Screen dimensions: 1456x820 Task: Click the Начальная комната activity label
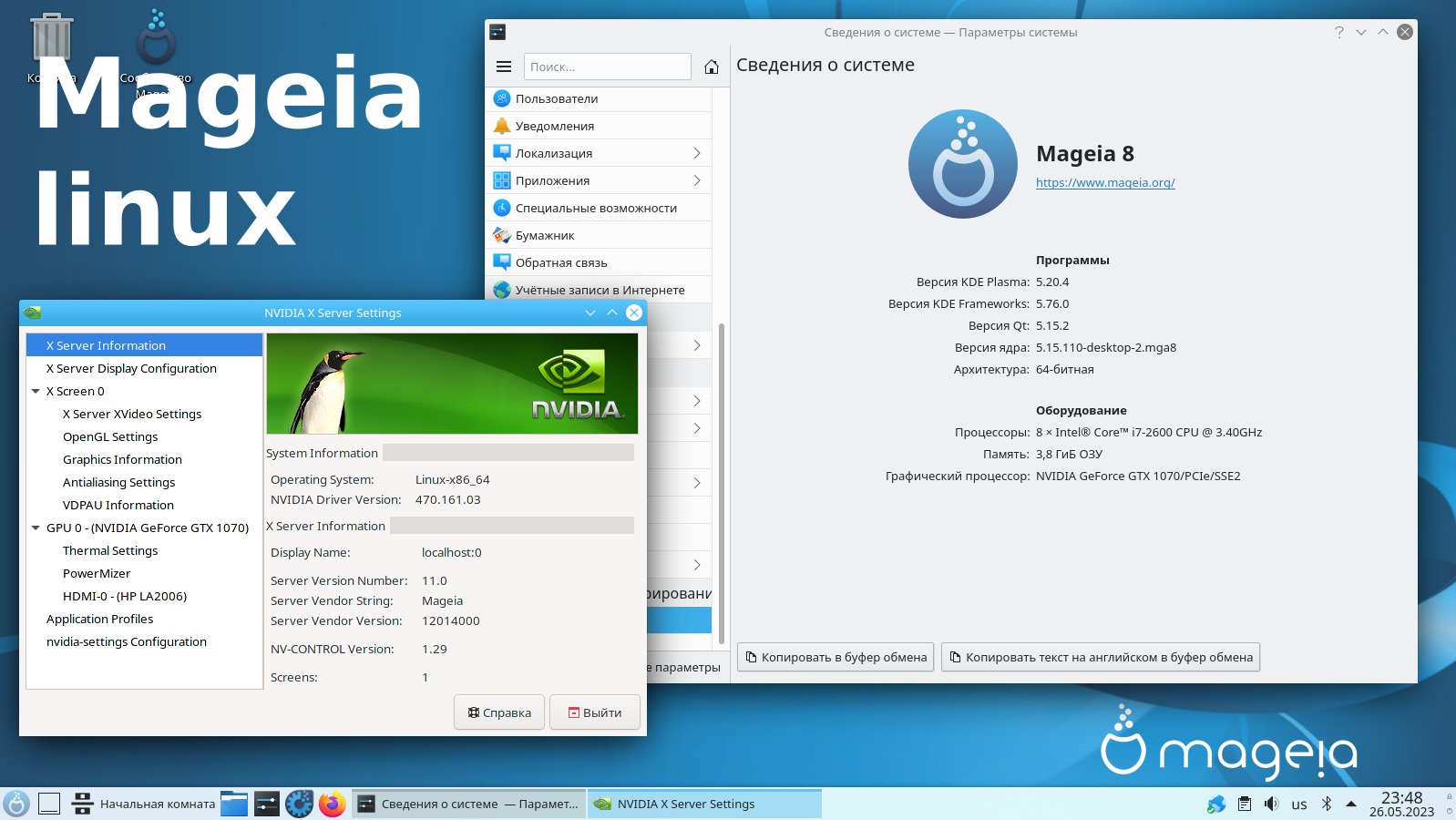[158, 804]
